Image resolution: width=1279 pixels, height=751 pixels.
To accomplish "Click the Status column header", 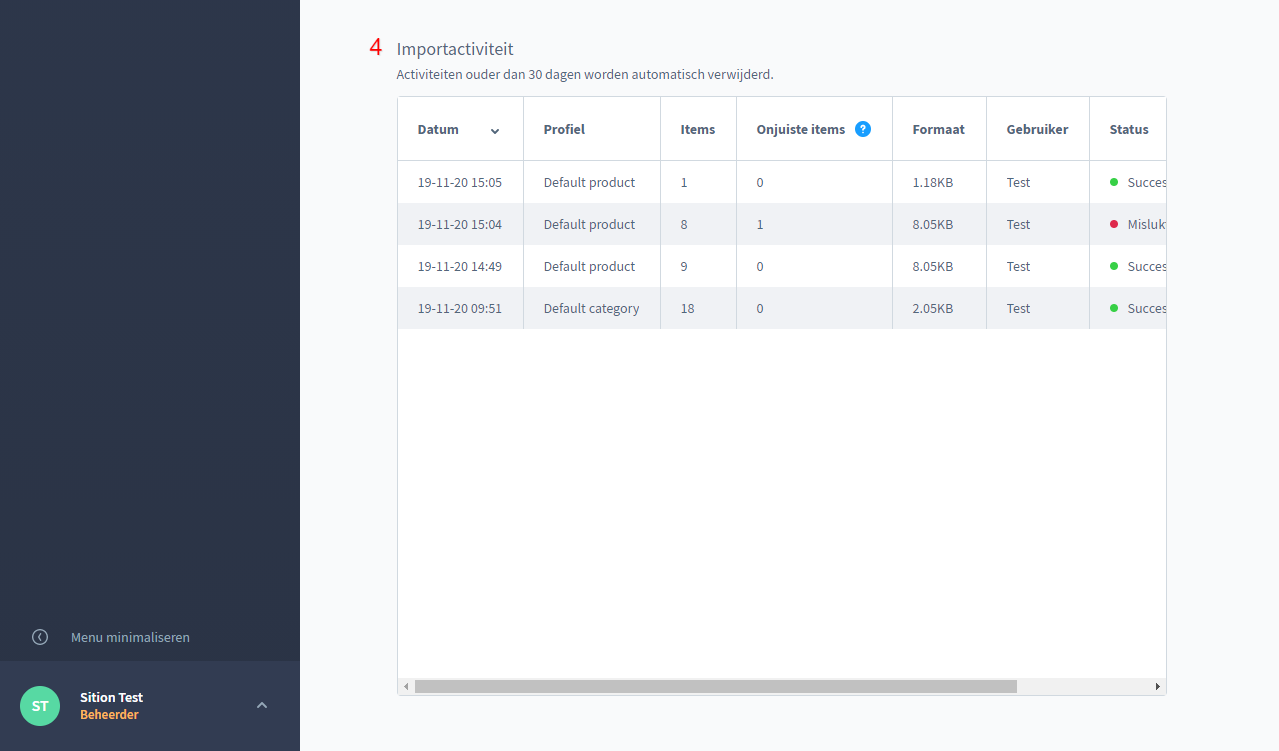I will tap(1128, 129).
